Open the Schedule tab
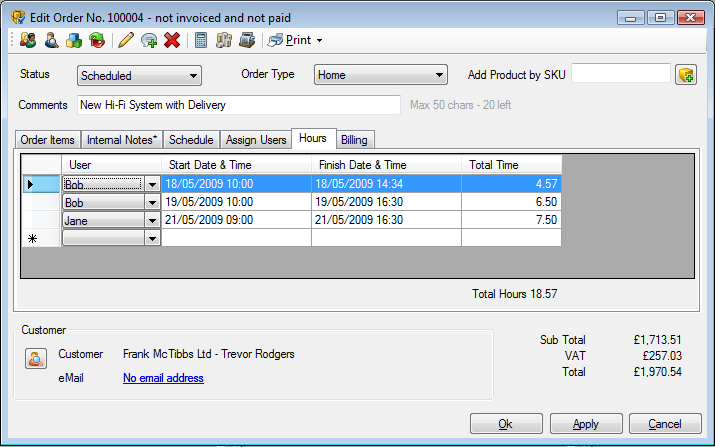This screenshot has height=447, width=715. coord(190,140)
